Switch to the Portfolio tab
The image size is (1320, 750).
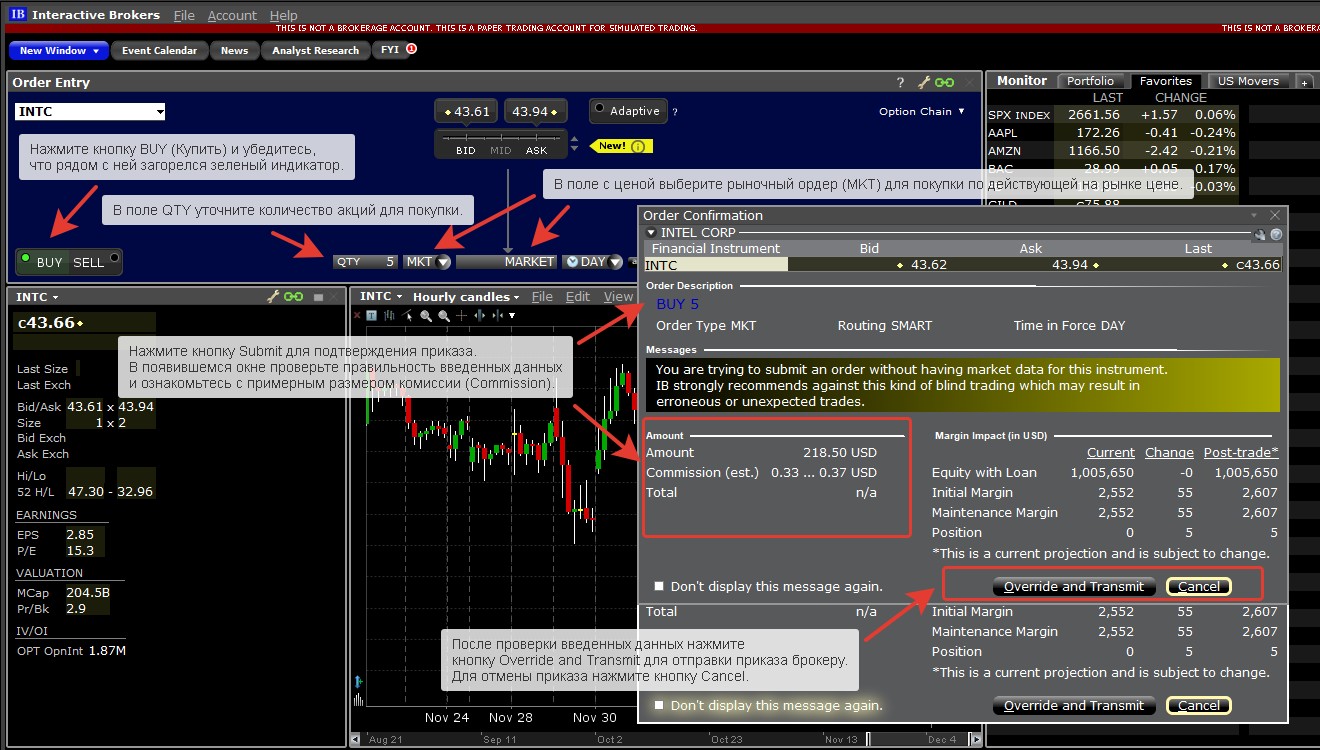pos(1090,81)
